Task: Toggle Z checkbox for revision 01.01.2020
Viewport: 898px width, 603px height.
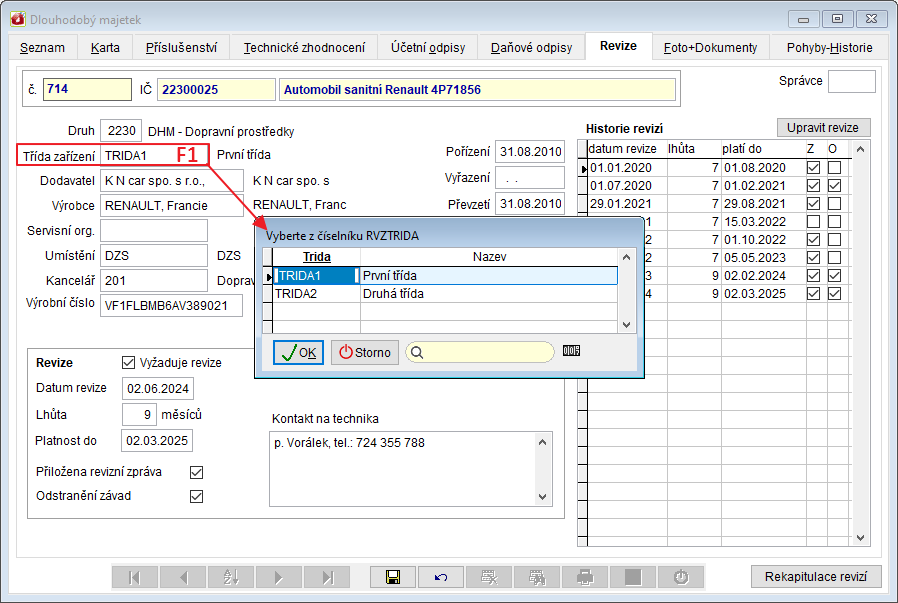Action: coord(813,168)
